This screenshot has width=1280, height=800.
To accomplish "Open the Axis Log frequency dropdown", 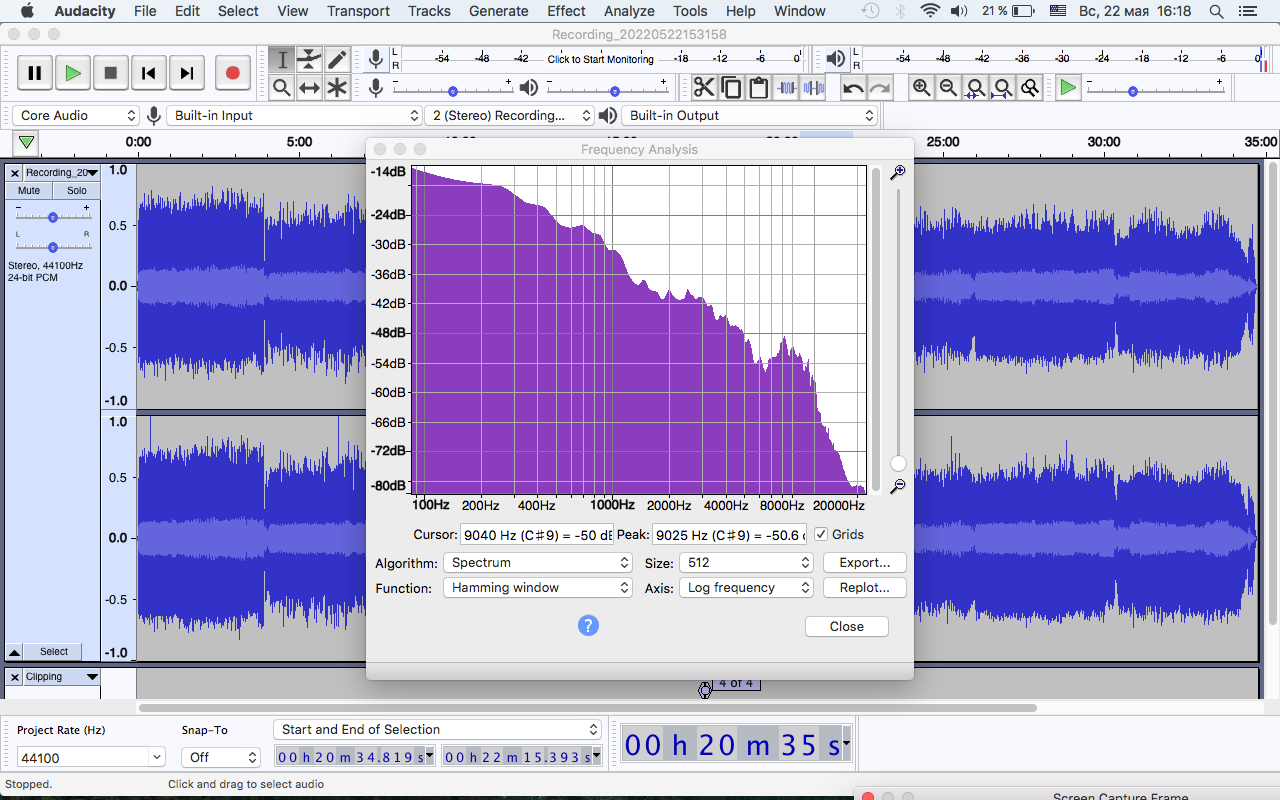I will (x=746, y=588).
